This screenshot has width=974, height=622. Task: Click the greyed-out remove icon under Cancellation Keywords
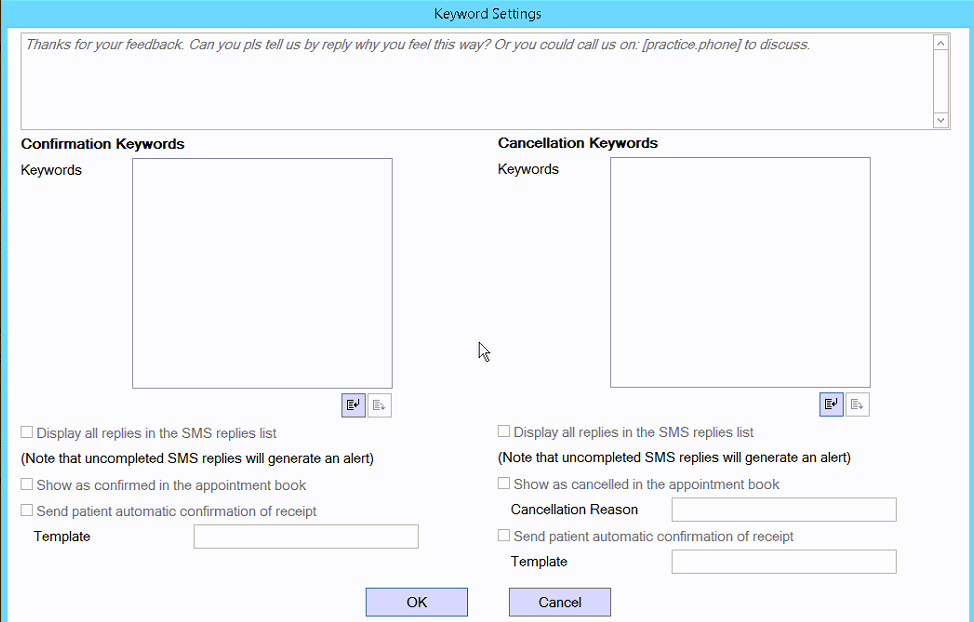[857, 405]
